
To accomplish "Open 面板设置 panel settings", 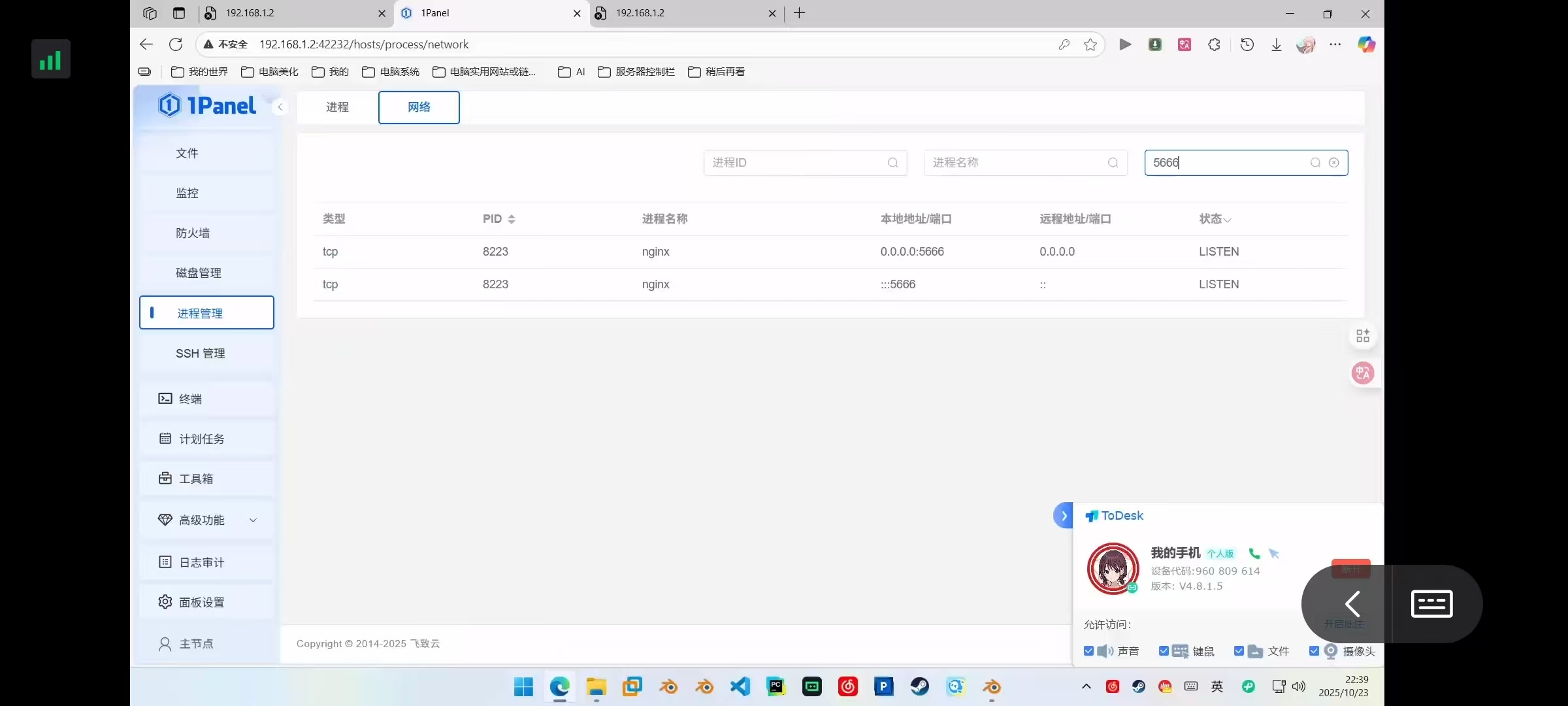I will click(x=201, y=602).
